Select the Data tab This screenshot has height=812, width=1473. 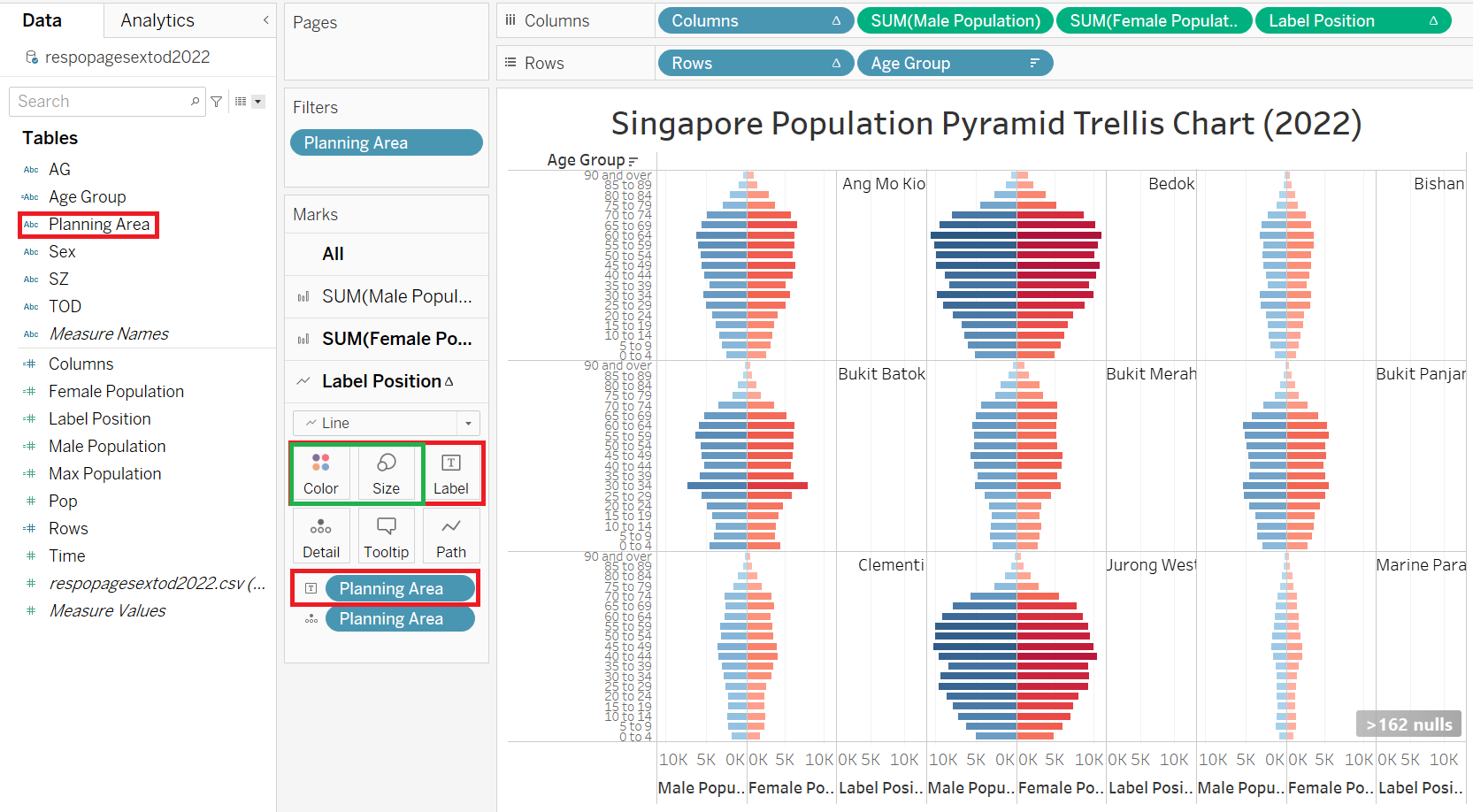tap(42, 20)
